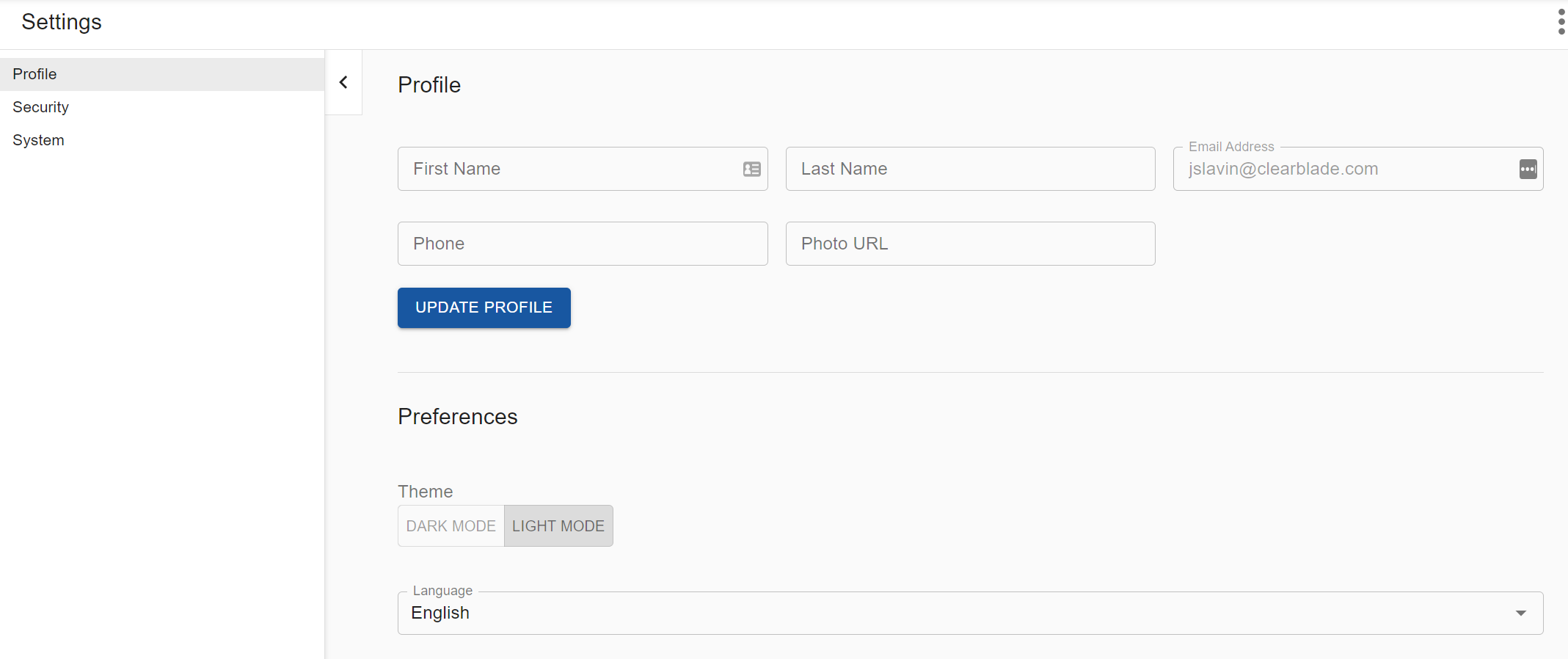Select the Email Address text field

click(1343, 170)
